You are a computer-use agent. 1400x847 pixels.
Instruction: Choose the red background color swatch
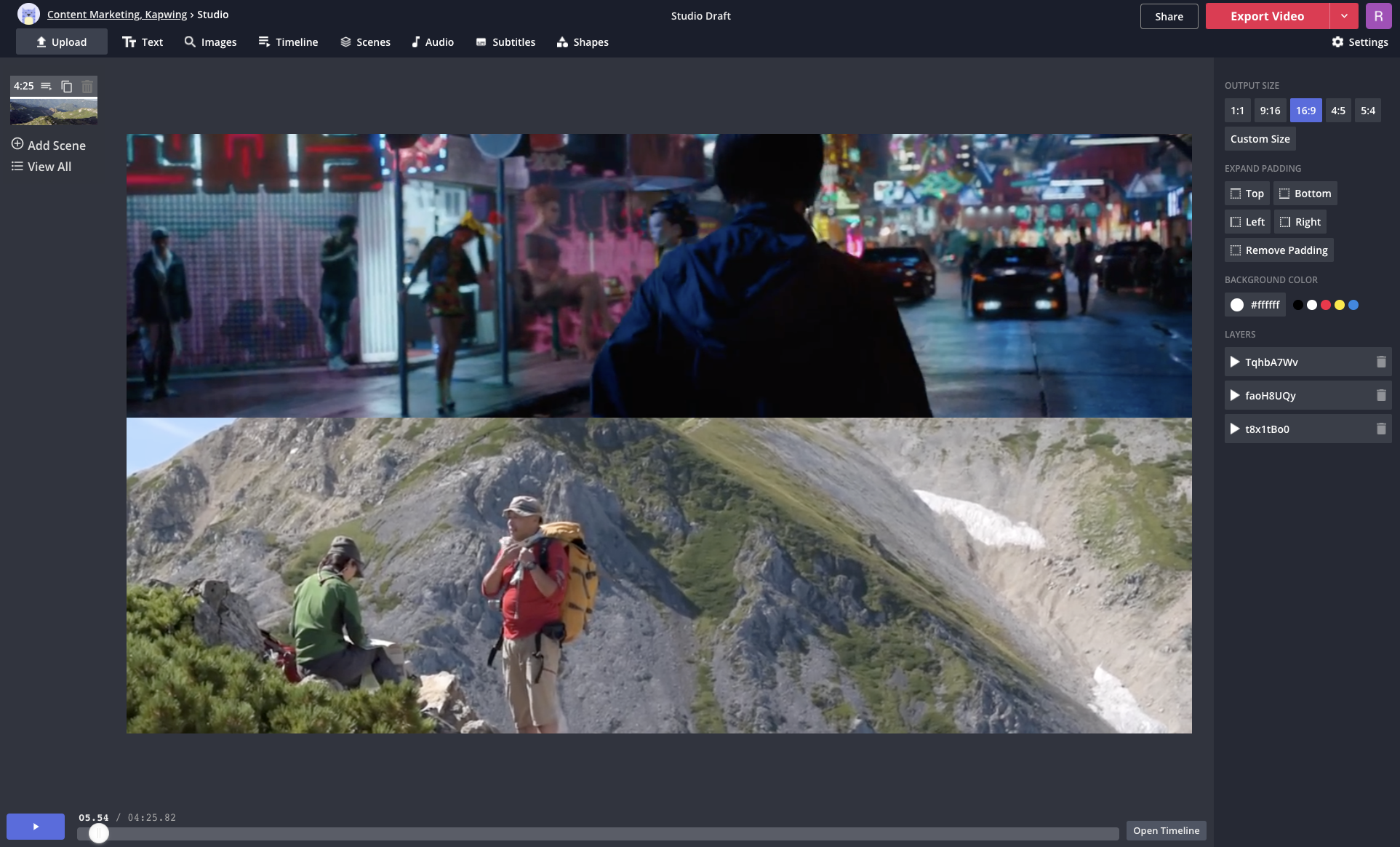(1326, 305)
